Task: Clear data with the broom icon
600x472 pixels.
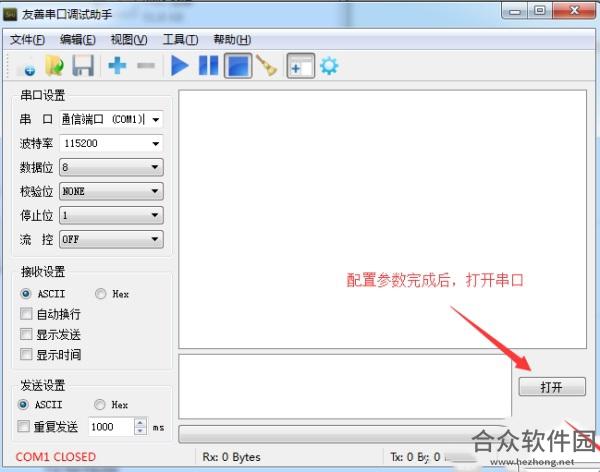Action: (x=267, y=65)
